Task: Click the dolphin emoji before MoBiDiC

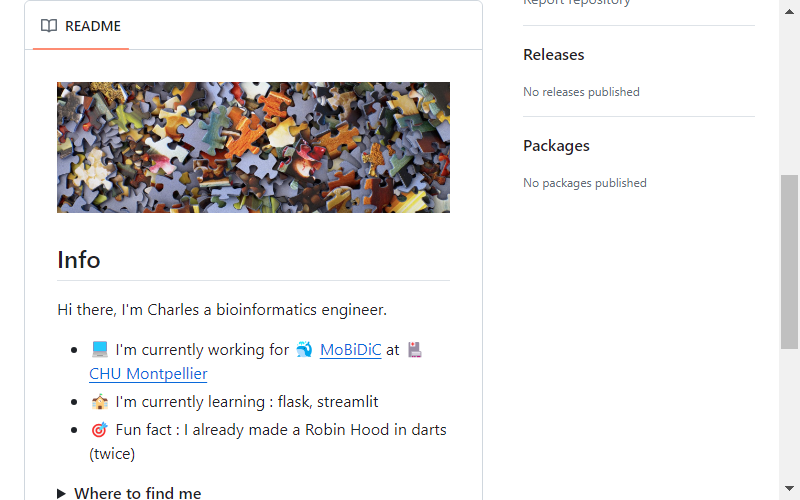Action: point(304,350)
